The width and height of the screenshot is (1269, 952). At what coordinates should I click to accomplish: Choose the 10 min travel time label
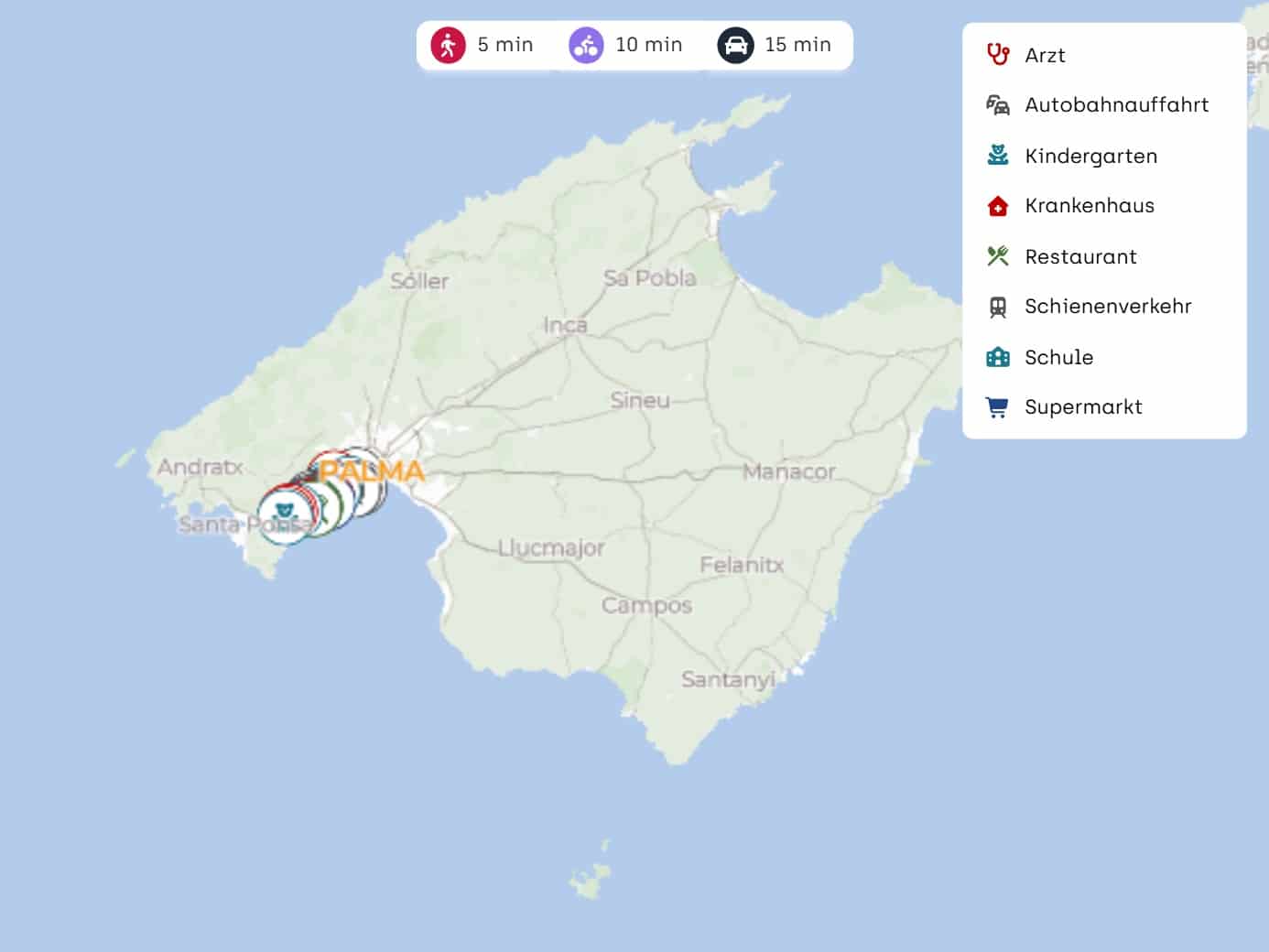coord(648,45)
